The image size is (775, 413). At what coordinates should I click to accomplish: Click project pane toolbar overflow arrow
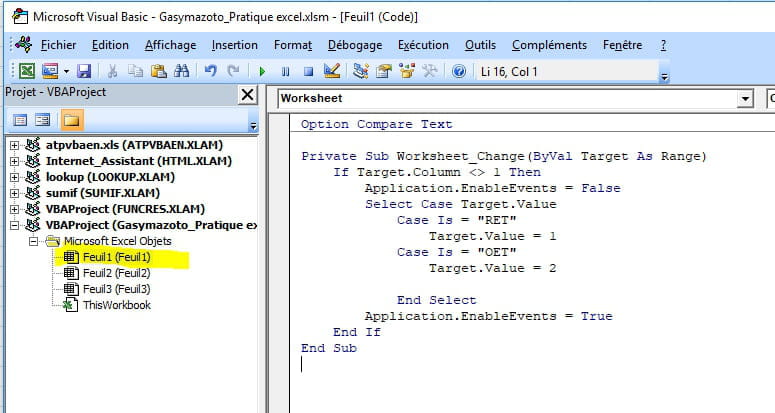pyautogui.click(x=253, y=126)
